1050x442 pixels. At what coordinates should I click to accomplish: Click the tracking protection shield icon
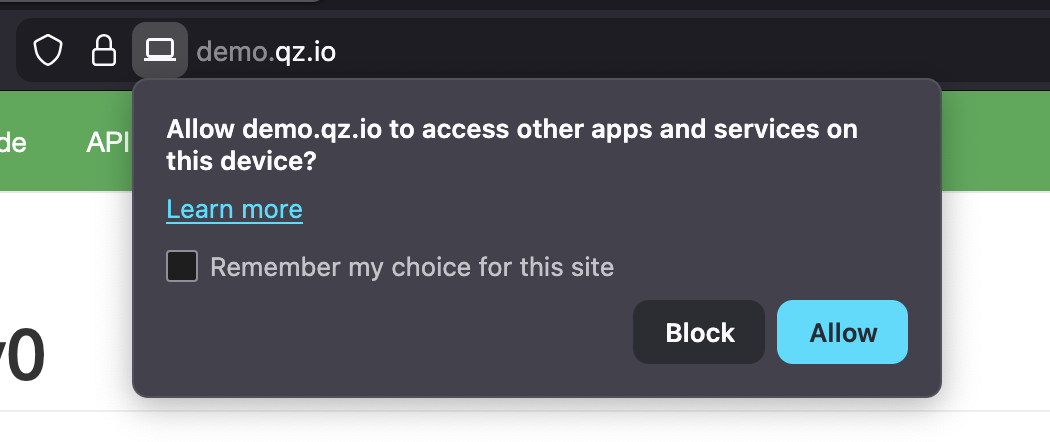(49, 50)
